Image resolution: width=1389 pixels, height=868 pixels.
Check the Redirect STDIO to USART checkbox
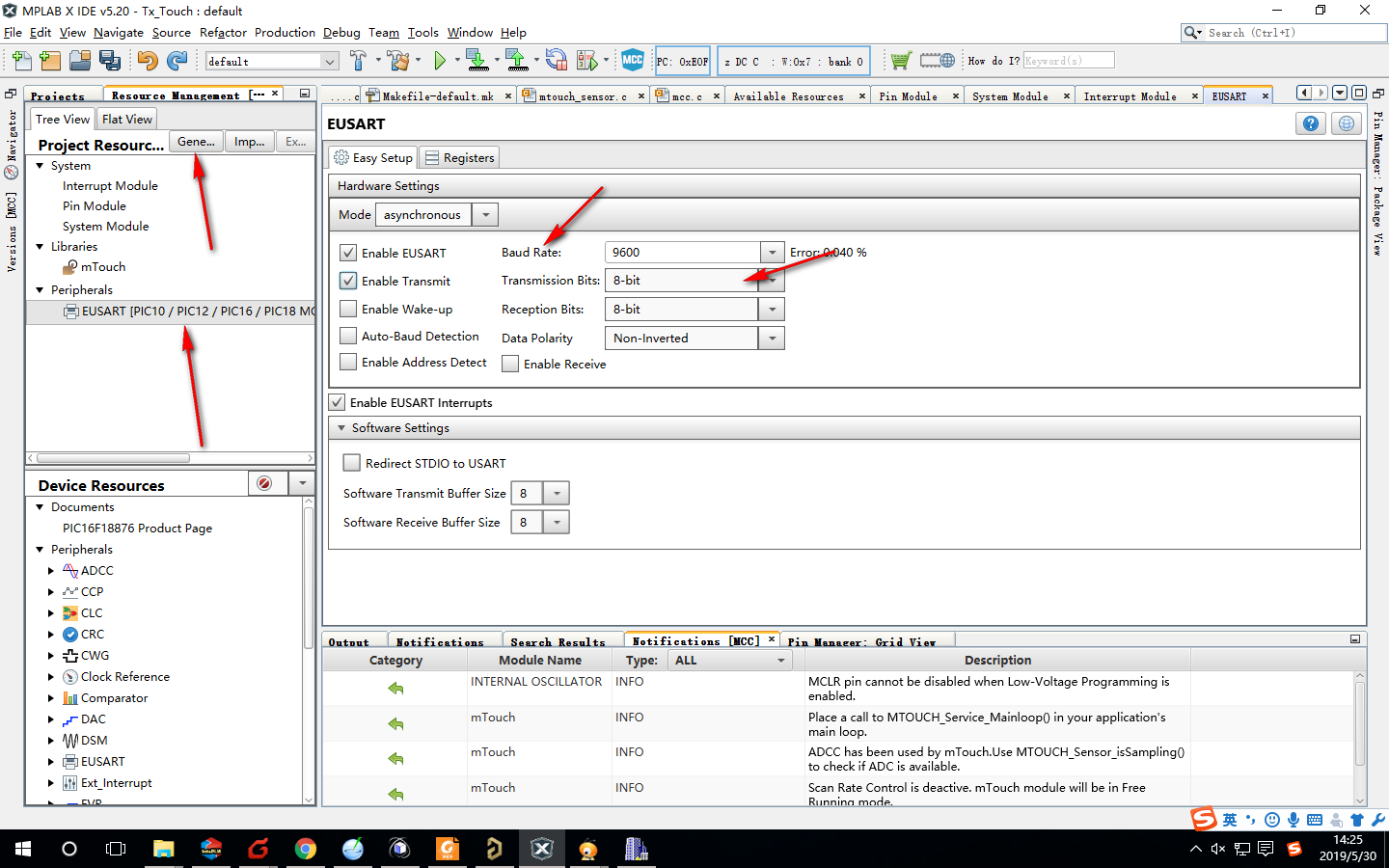(352, 463)
